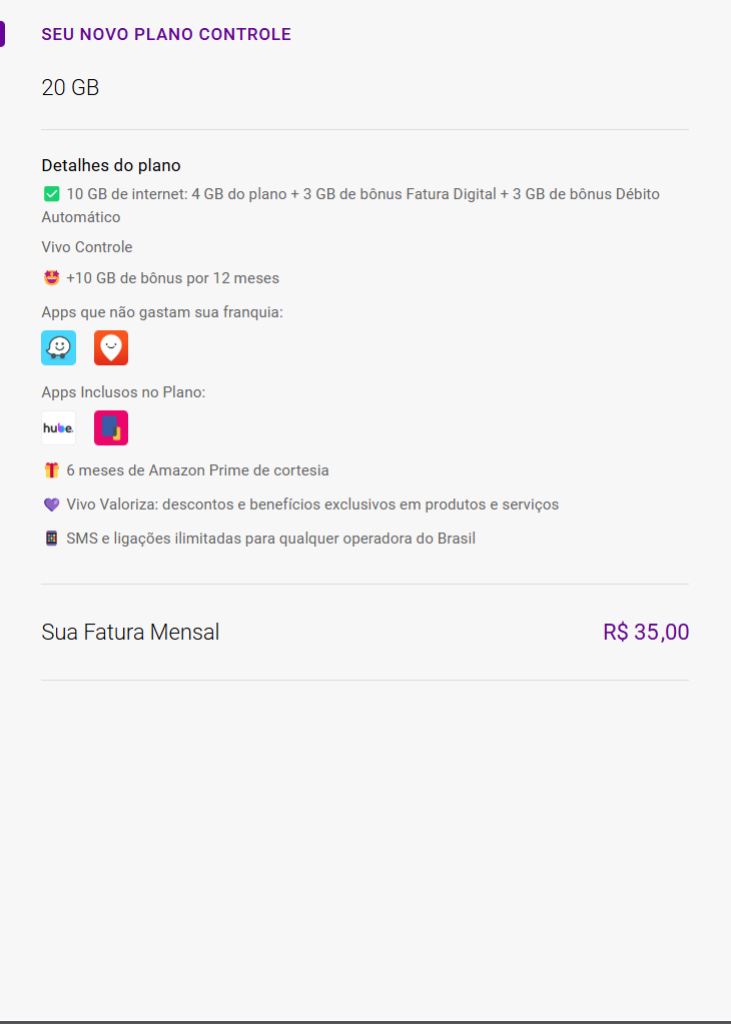Click the purple marker at left edge
This screenshot has width=731, height=1024.
2,34
